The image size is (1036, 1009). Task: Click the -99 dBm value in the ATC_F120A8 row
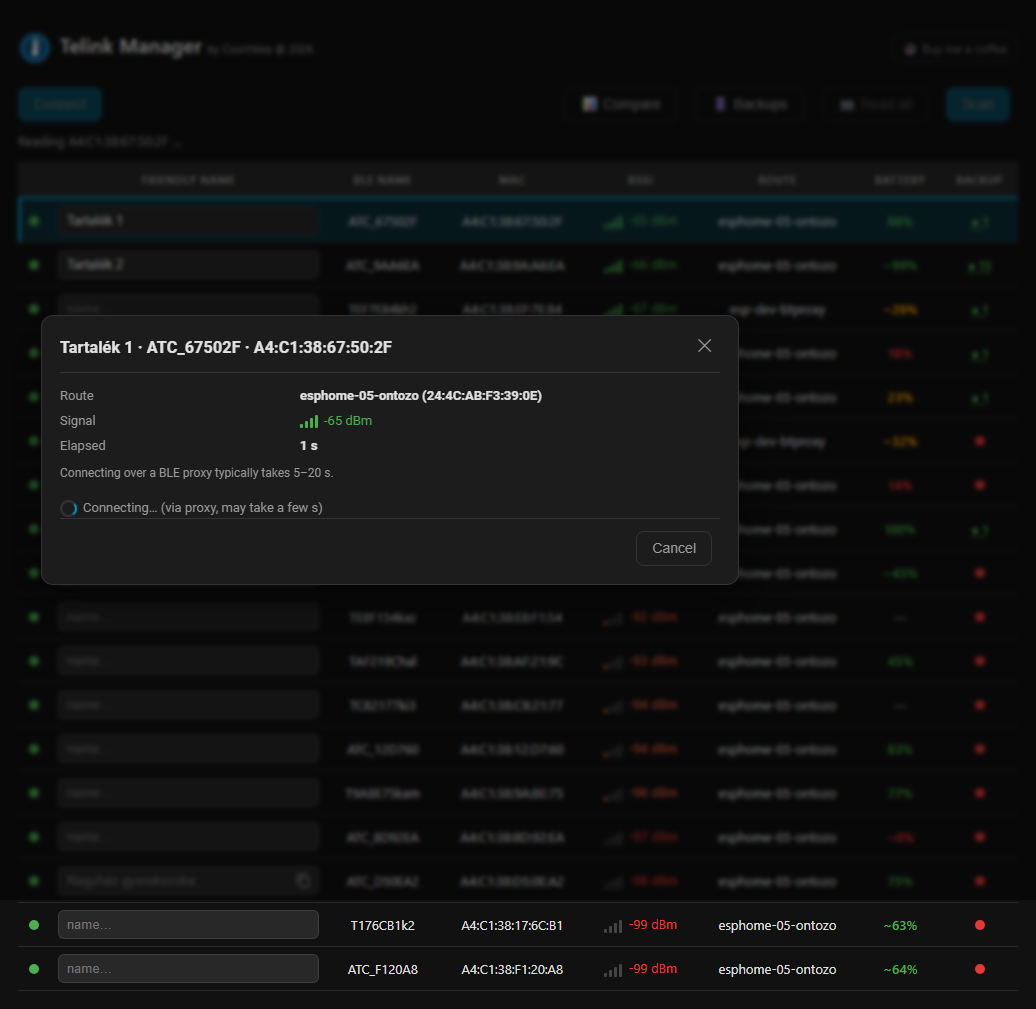tap(652, 969)
